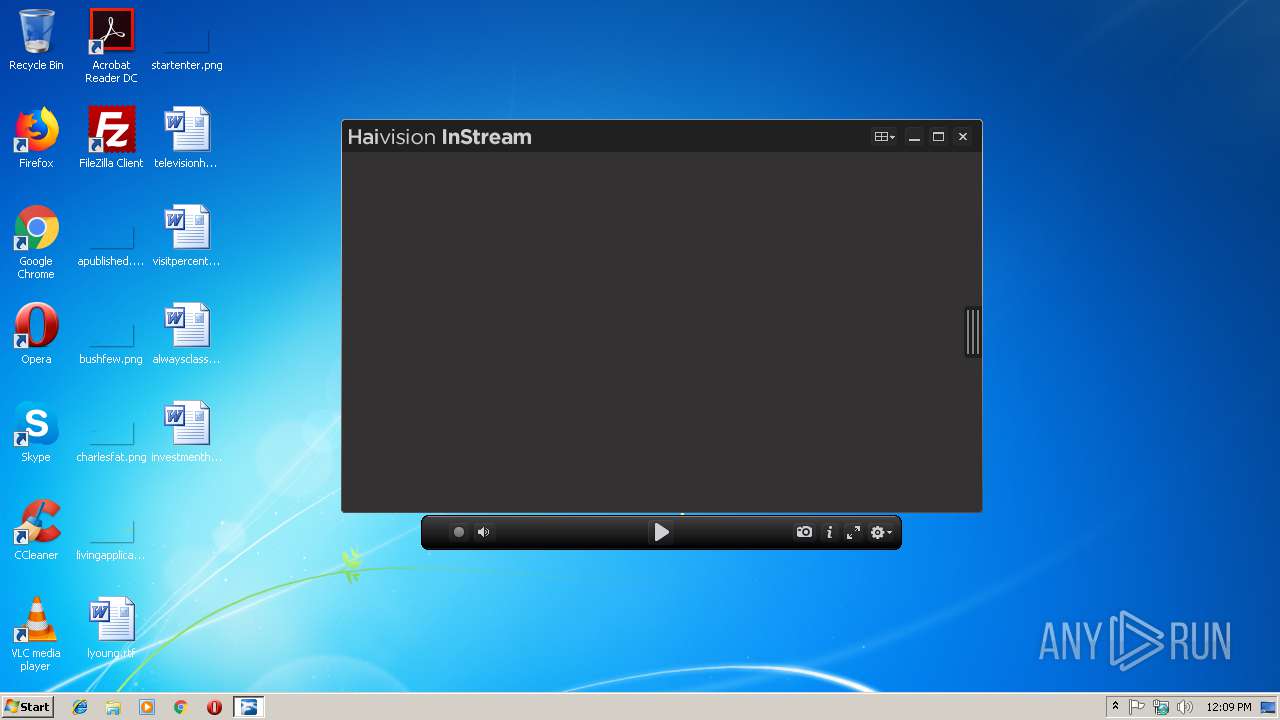Screen dimensions: 1280x720
Task: Select the CCleaner desktop shortcut
Action: point(36,530)
